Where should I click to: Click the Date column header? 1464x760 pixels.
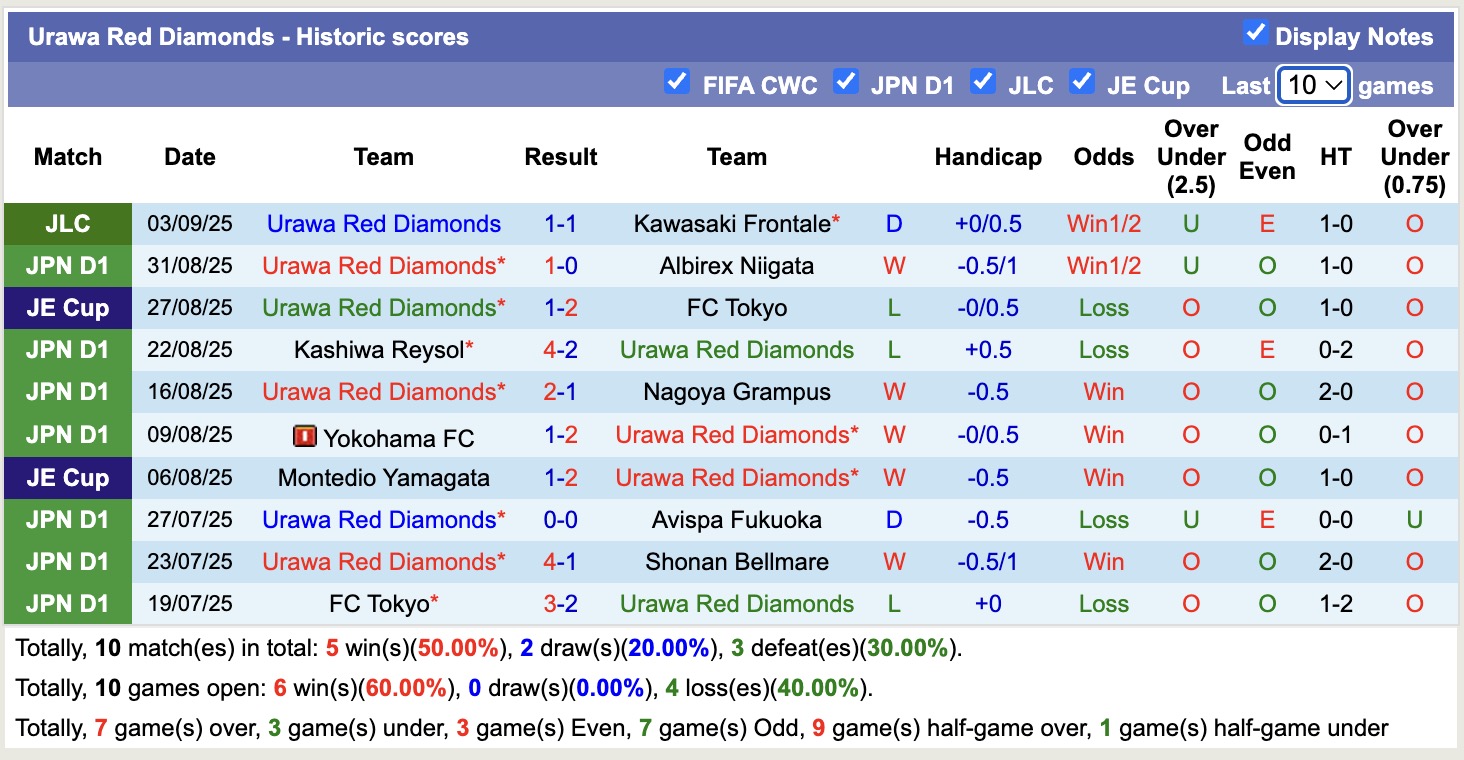(x=189, y=156)
